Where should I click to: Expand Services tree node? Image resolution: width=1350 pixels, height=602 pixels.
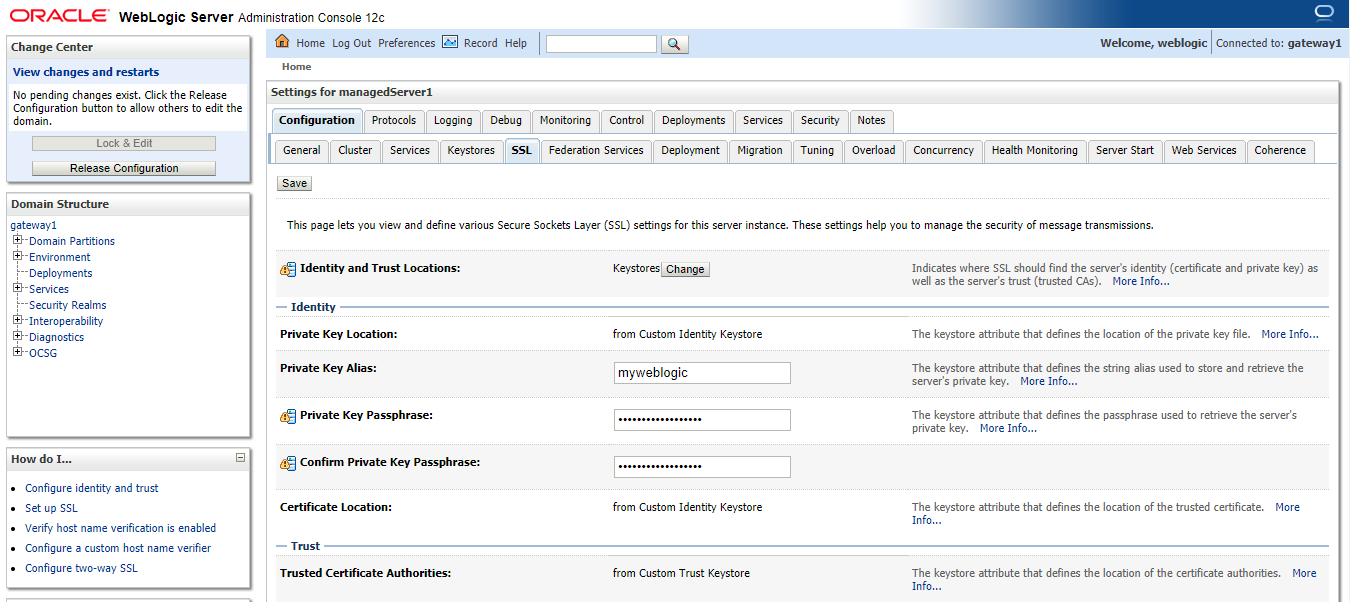pyautogui.click(x=18, y=289)
